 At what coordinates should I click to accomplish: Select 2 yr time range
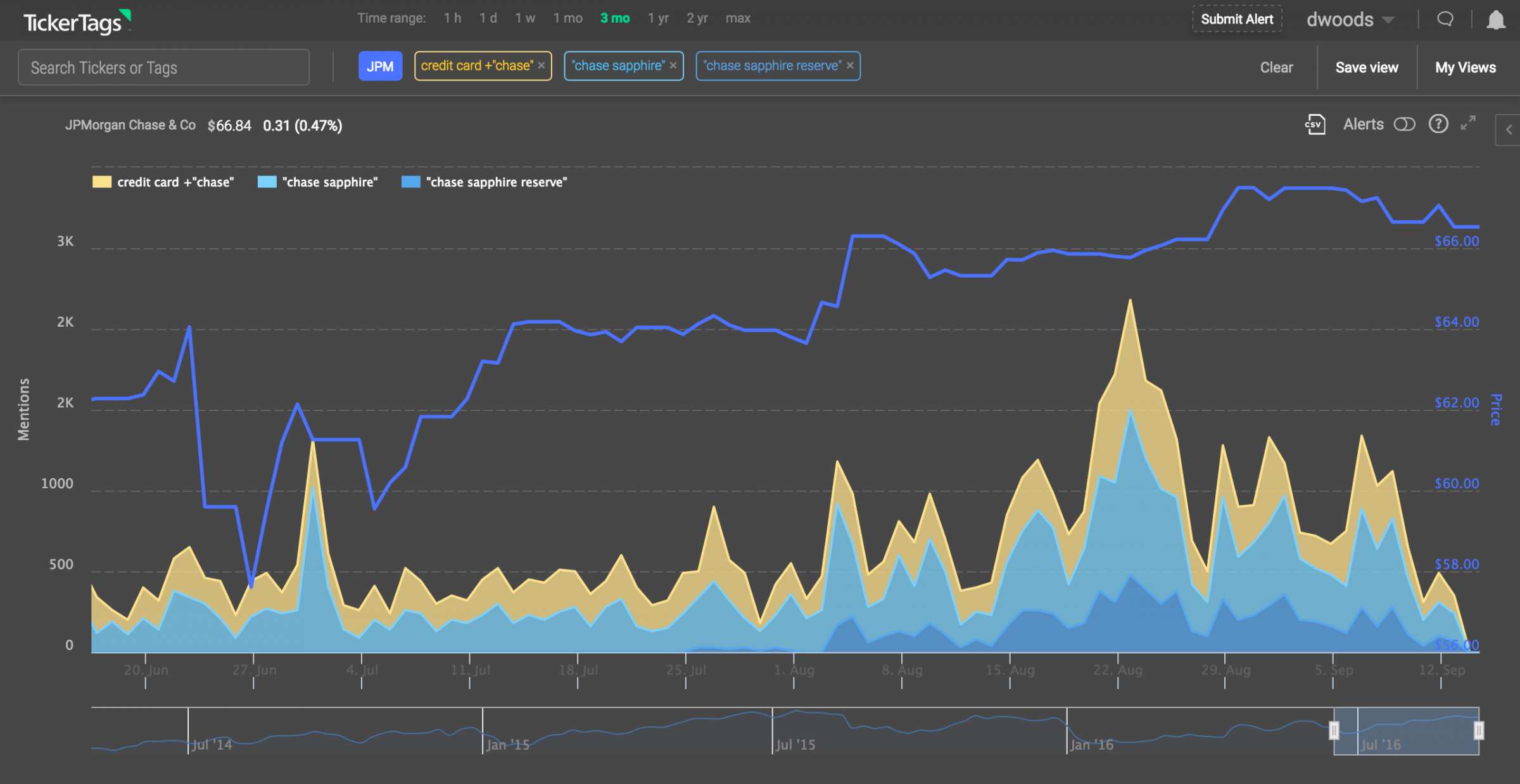click(x=697, y=18)
